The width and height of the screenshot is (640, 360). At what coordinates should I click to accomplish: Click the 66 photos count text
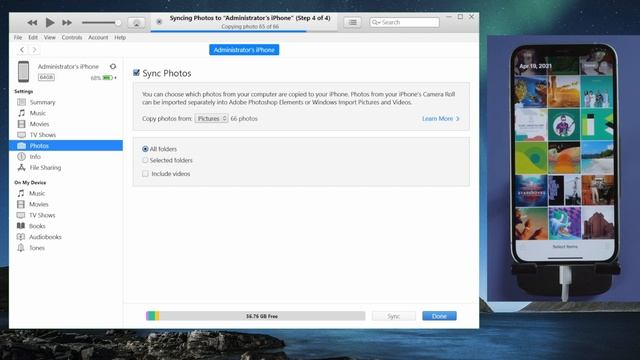[244, 118]
